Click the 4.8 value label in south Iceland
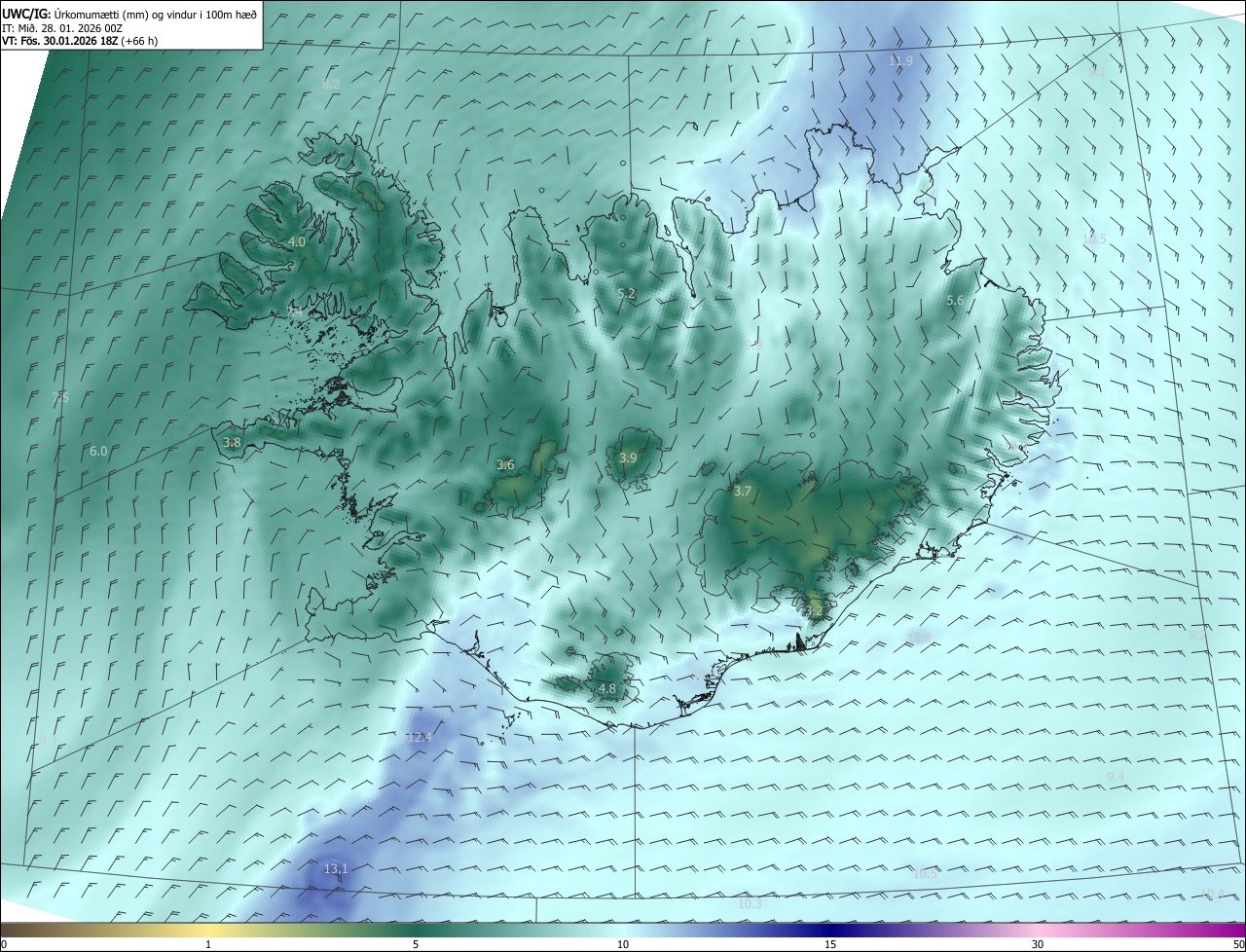Viewport: 1246px width, 952px height. coord(607,689)
